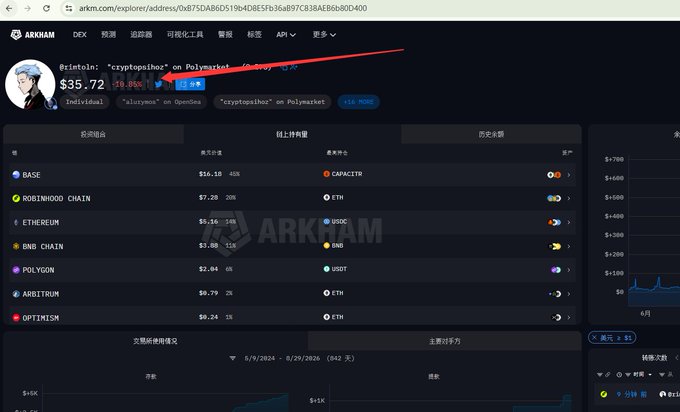Go back using the browser back arrow
Viewport: 680px width, 412px height.
click(9, 8)
